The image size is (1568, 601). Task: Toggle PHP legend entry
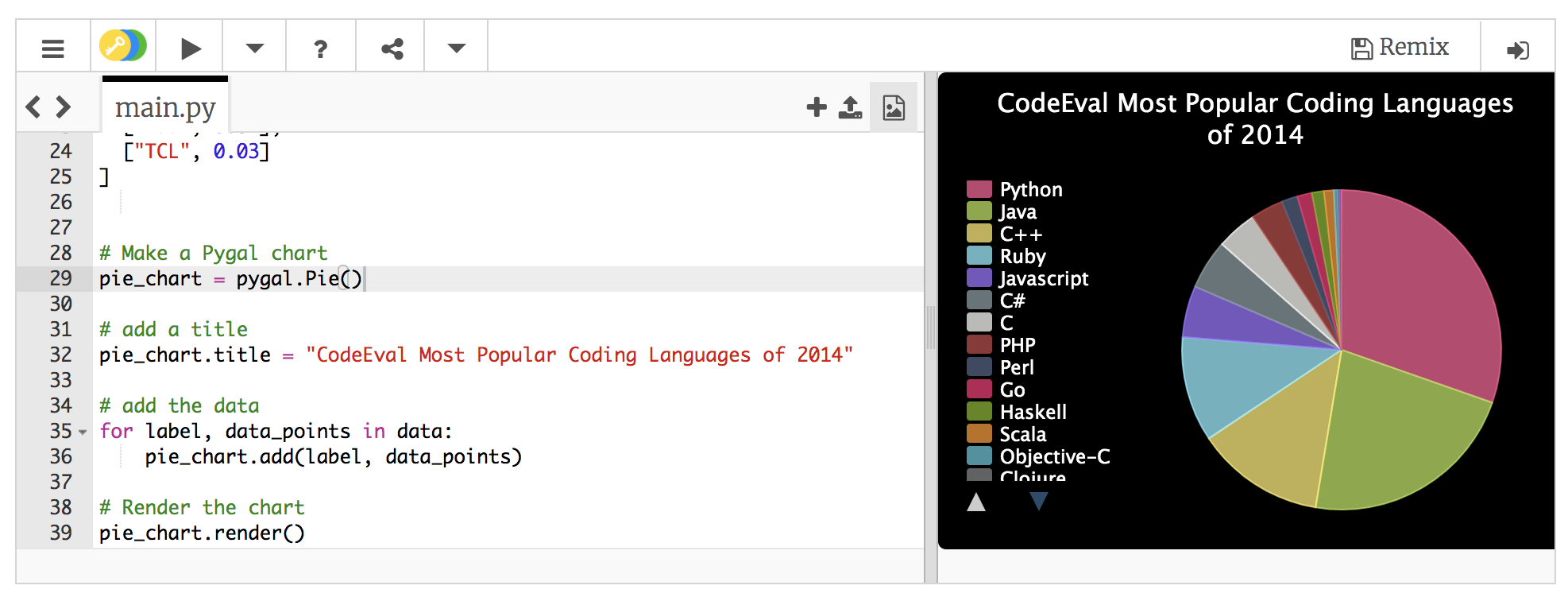(1001, 345)
